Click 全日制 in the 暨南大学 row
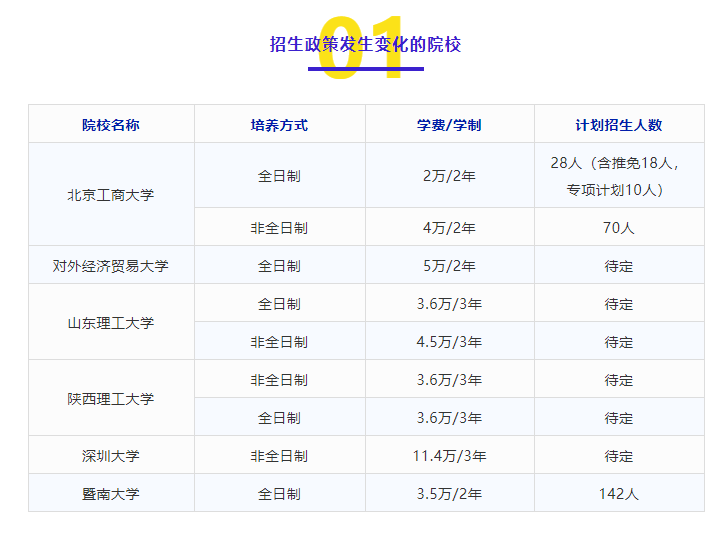 [279, 494]
